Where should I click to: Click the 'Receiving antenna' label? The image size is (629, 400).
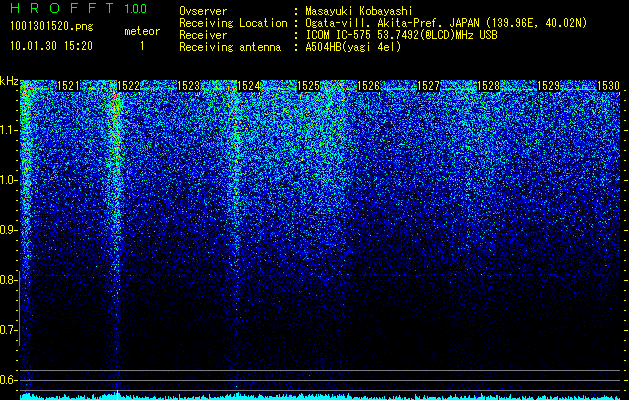[x=230, y=47]
